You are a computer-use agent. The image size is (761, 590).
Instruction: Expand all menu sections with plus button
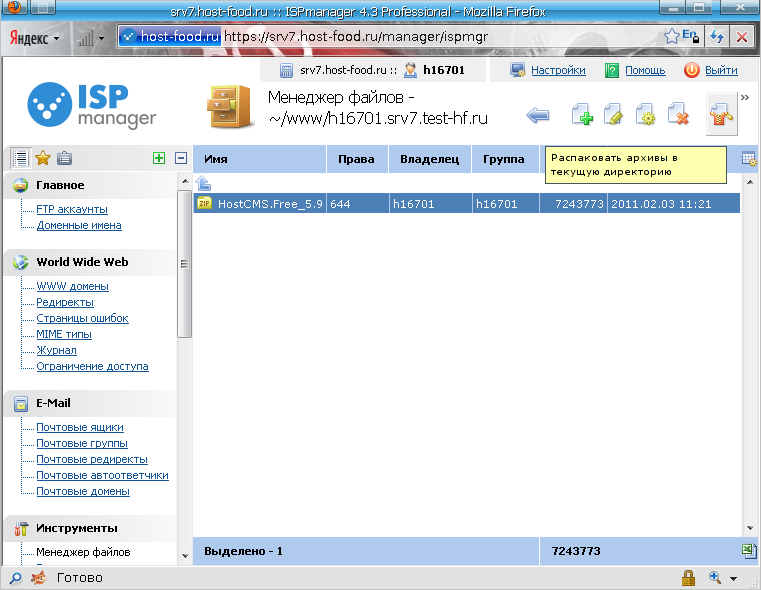(x=158, y=158)
